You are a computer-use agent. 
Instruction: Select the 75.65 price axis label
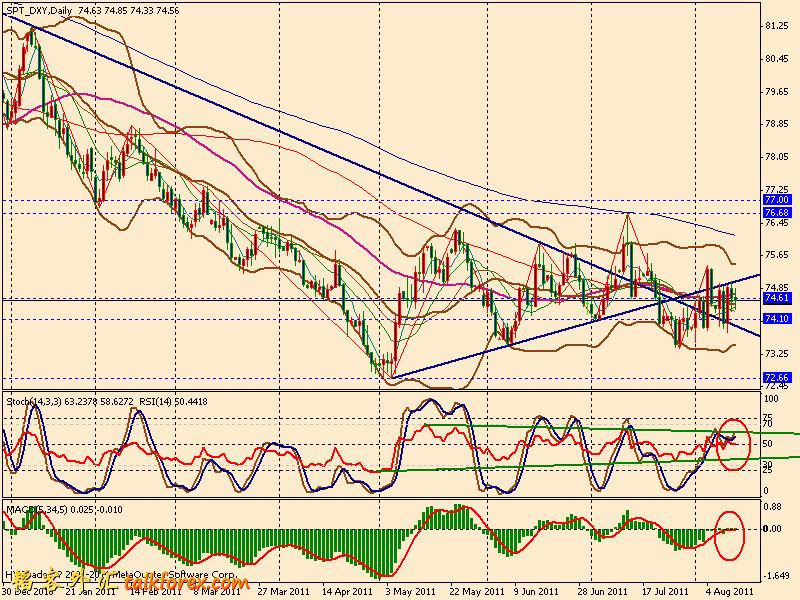[777, 255]
